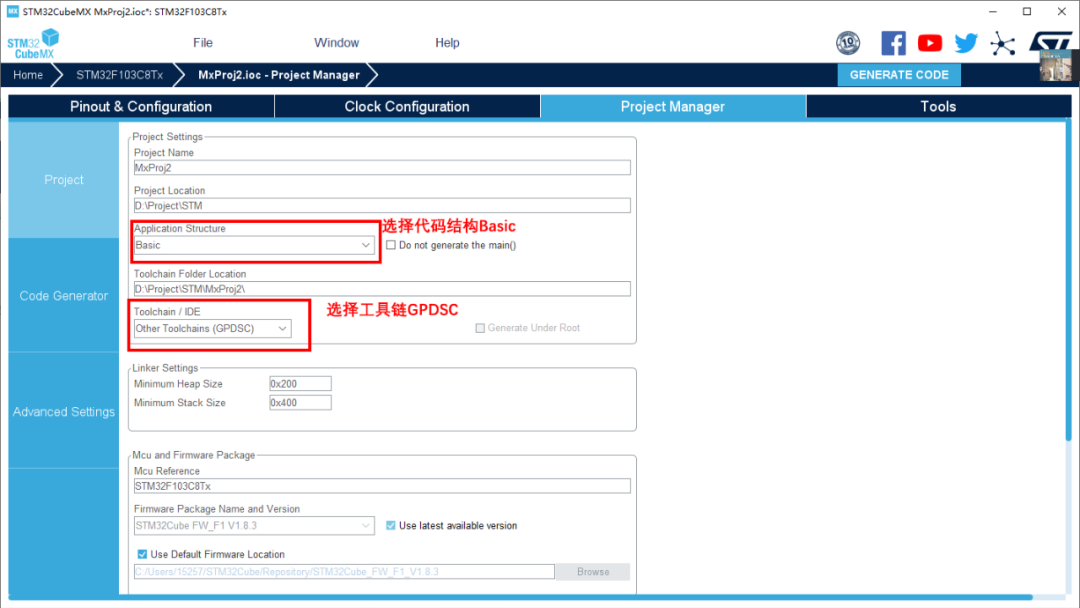Open the Code Generator side tab

coord(63,296)
